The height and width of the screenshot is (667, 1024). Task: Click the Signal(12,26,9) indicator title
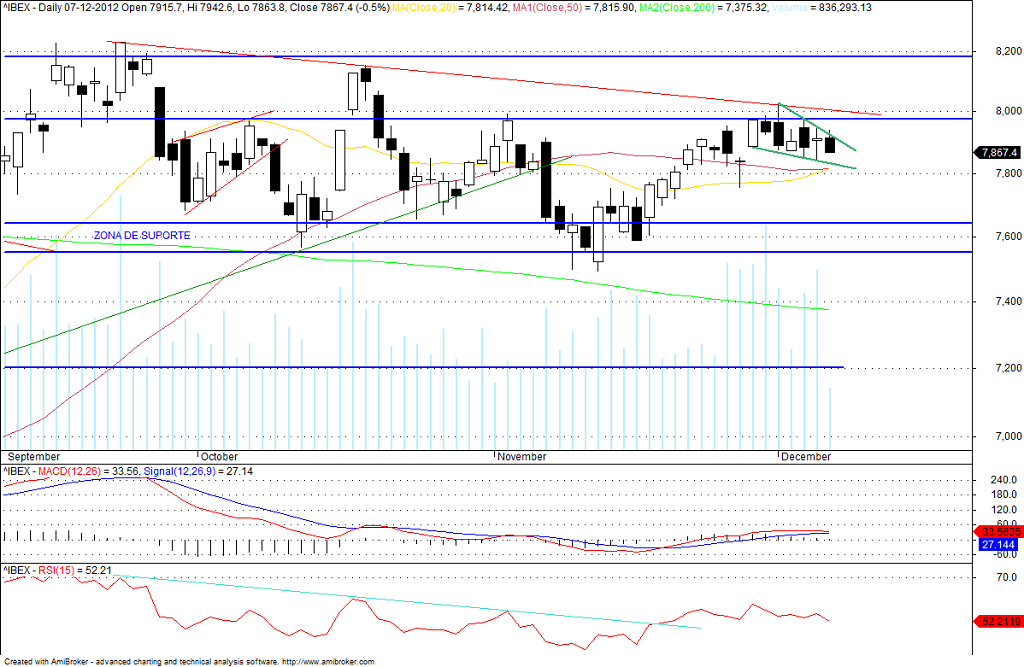[179, 471]
